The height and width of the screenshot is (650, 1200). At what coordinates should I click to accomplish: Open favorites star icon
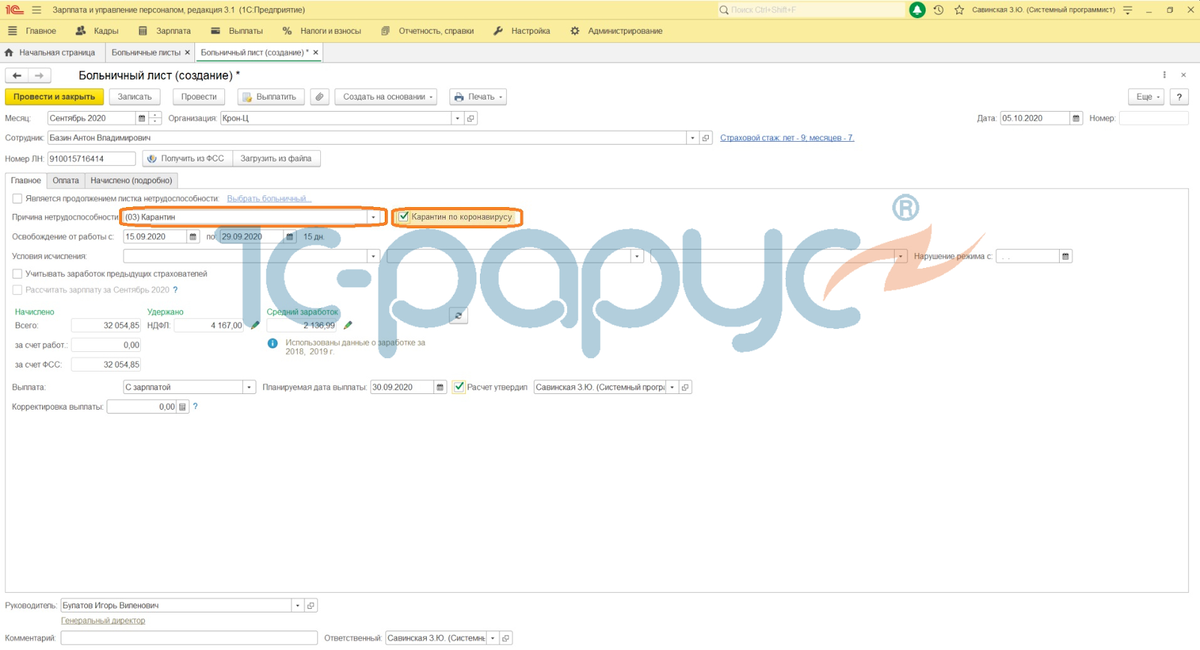click(x=959, y=10)
